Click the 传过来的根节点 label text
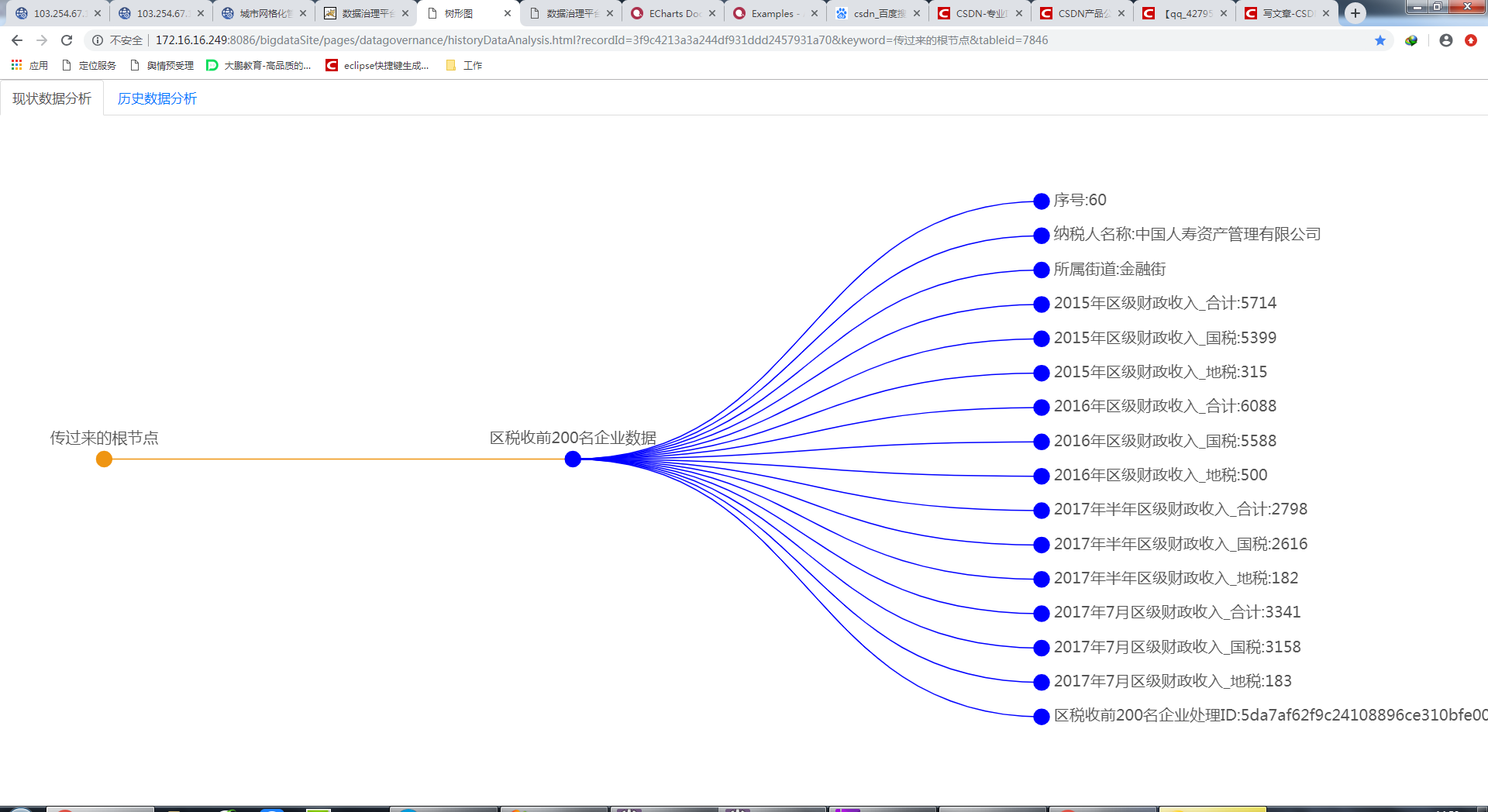The image size is (1488, 812). [x=104, y=438]
